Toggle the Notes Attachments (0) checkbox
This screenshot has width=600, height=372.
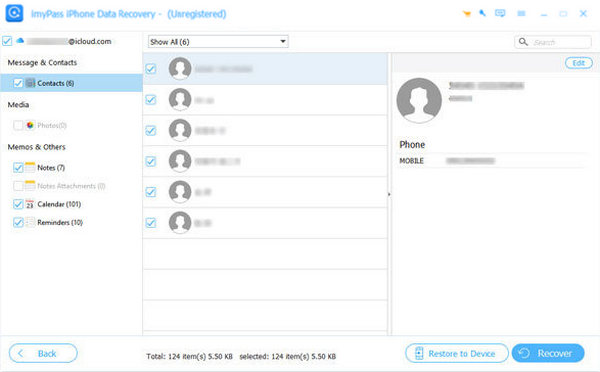(18, 186)
